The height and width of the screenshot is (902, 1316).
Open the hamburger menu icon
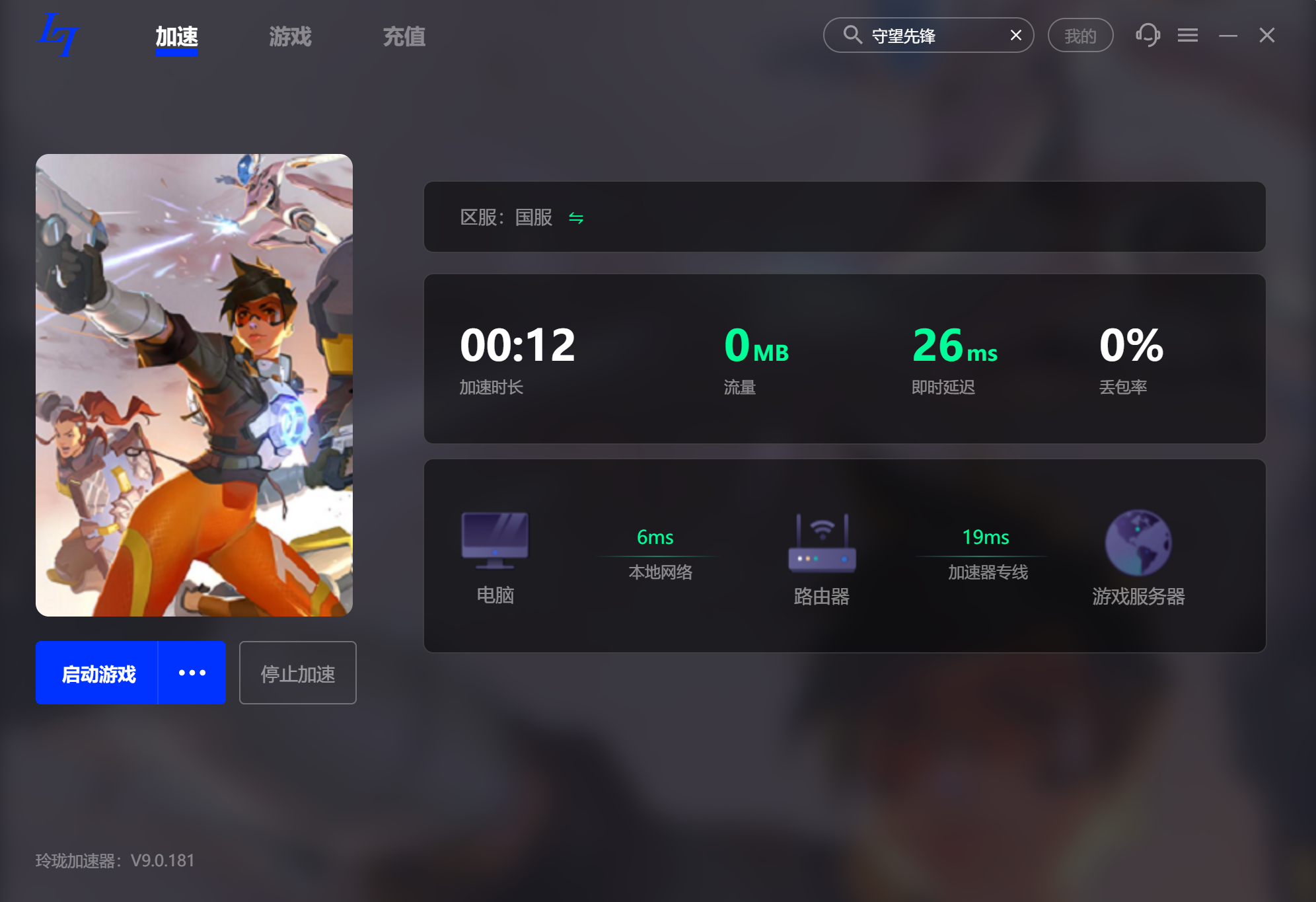pos(1188,35)
